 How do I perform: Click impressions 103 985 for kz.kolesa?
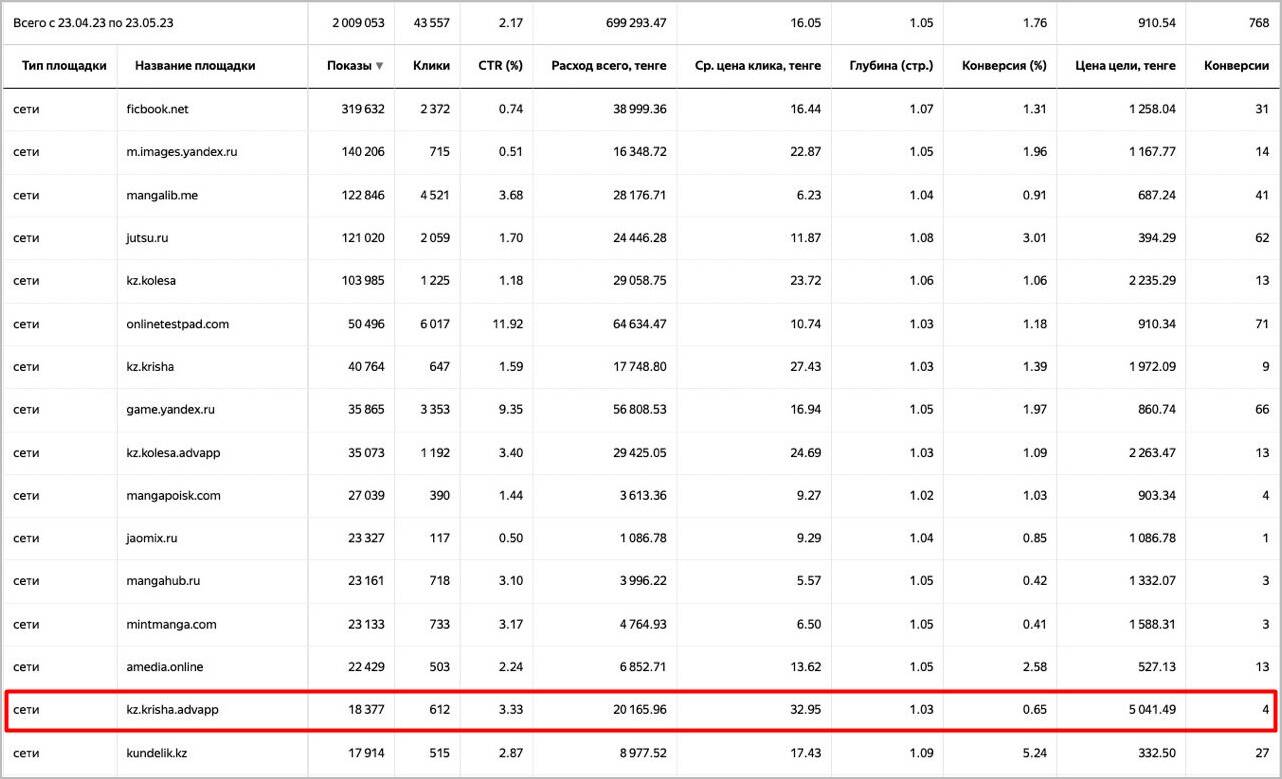363,281
